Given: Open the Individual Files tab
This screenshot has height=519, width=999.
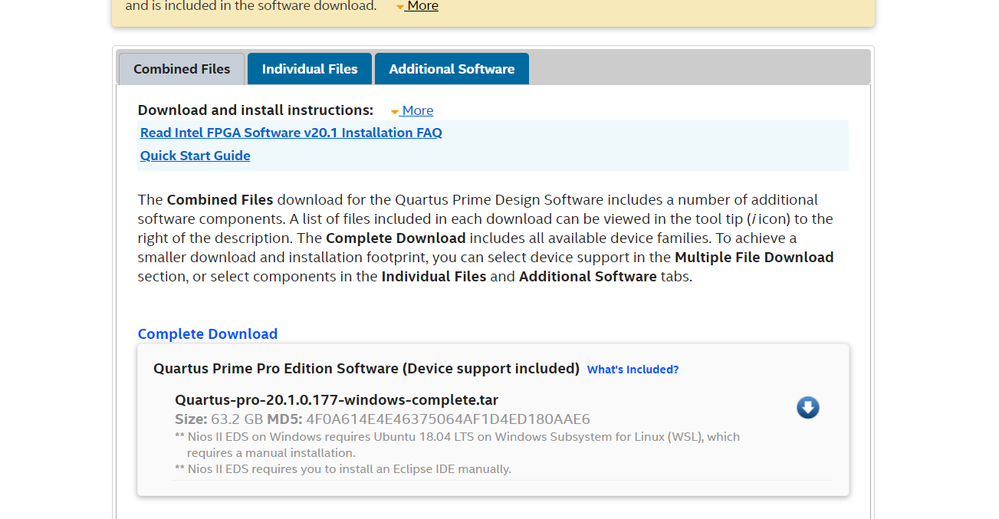Looking at the screenshot, I should (x=310, y=69).
